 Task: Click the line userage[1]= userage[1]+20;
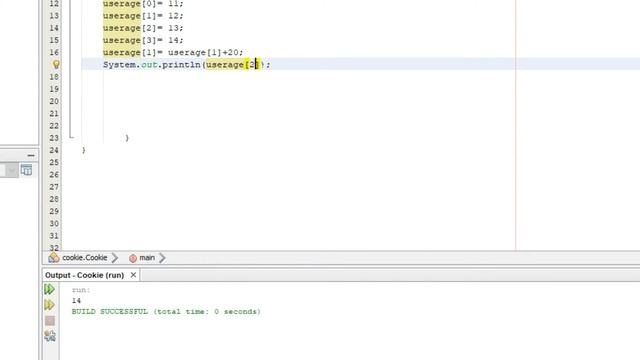coord(173,52)
